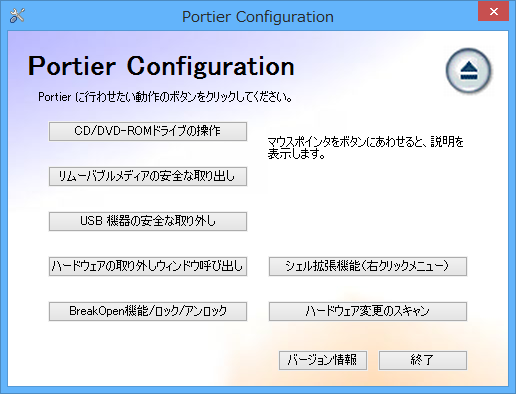Click the title bar text Portier Configuration
The width and height of the screenshot is (516, 394).
(258, 17)
